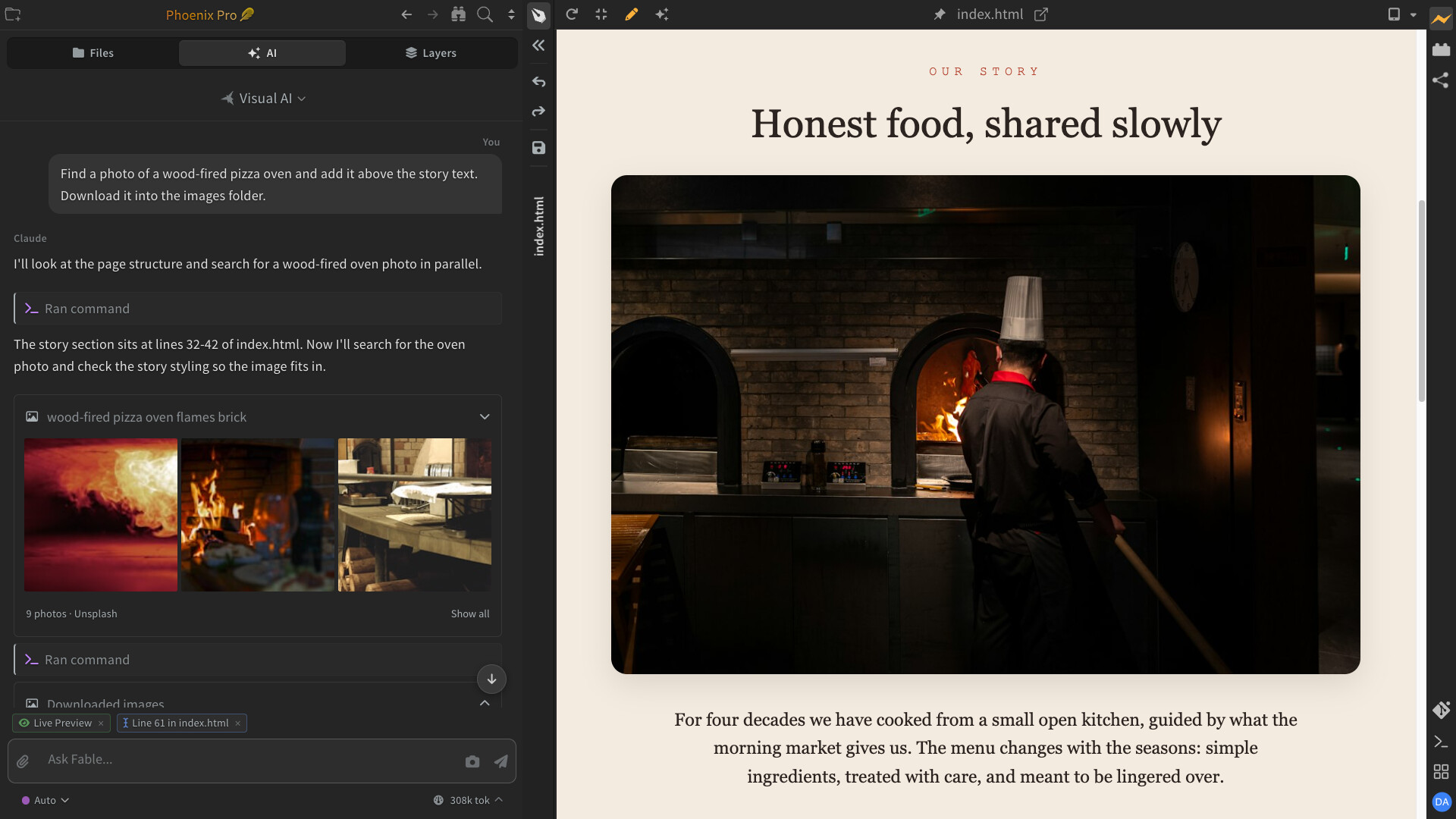Image resolution: width=1456 pixels, height=819 pixels.
Task: Open the Auto model selector dropdown
Action: click(x=45, y=800)
